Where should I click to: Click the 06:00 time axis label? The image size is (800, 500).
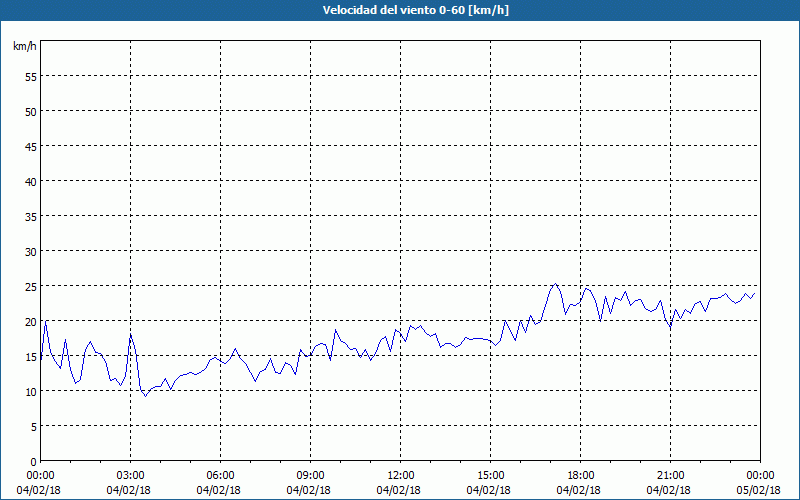pyautogui.click(x=220, y=476)
